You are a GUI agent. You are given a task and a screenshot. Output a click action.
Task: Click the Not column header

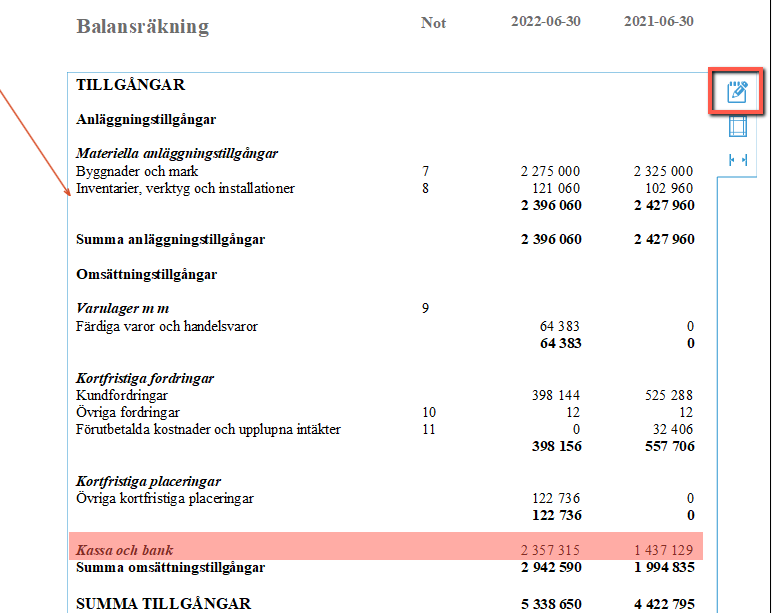point(433,23)
